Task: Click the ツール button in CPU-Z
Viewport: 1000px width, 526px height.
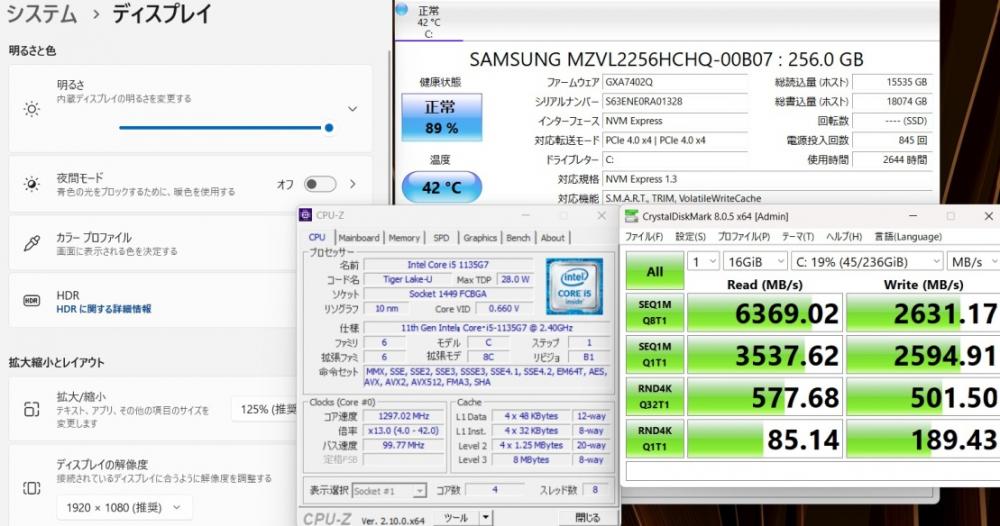Action: [456, 518]
